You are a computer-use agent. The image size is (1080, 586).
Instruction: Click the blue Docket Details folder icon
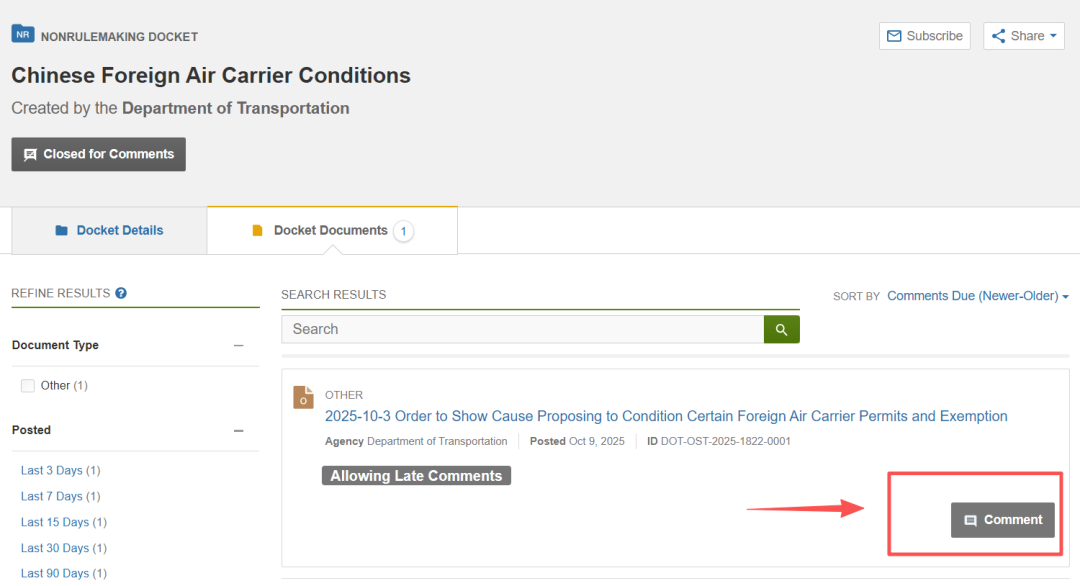[x=62, y=231]
